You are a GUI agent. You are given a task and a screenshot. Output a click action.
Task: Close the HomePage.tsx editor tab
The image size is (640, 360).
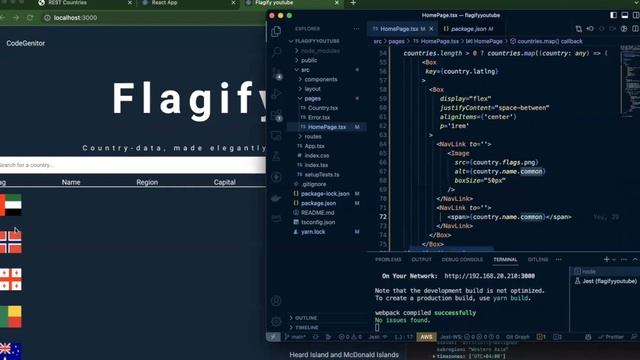tap(431, 29)
